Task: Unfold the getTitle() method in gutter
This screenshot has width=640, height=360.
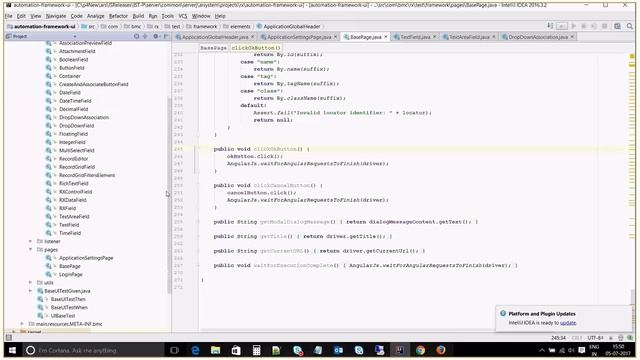Action: pos(198,236)
